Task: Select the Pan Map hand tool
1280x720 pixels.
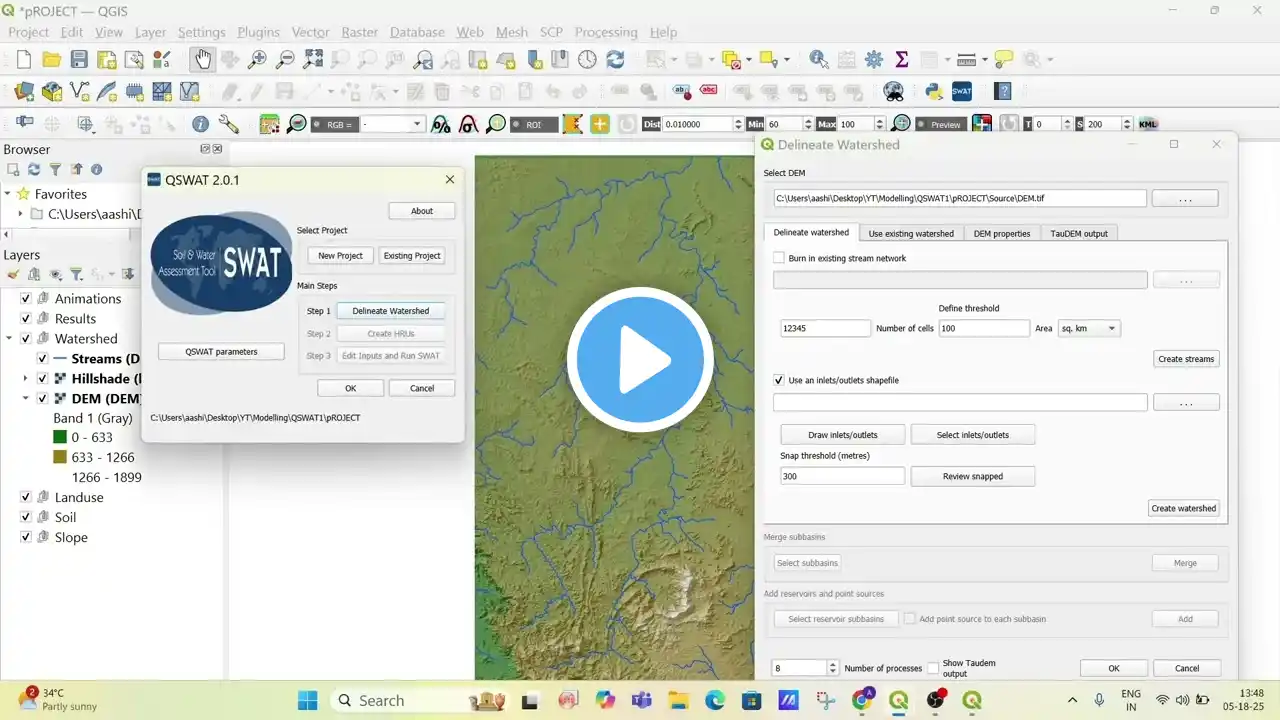Action: [203, 59]
